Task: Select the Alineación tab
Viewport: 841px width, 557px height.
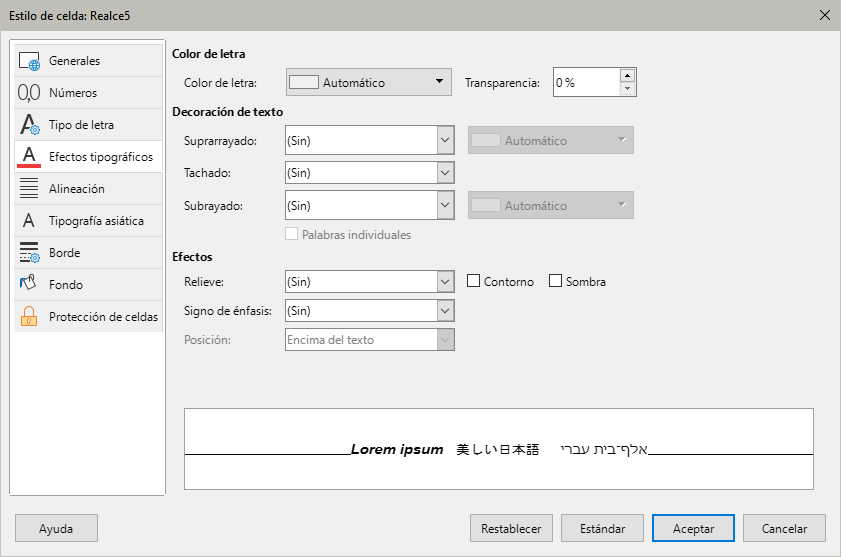Action: (88, 188)
